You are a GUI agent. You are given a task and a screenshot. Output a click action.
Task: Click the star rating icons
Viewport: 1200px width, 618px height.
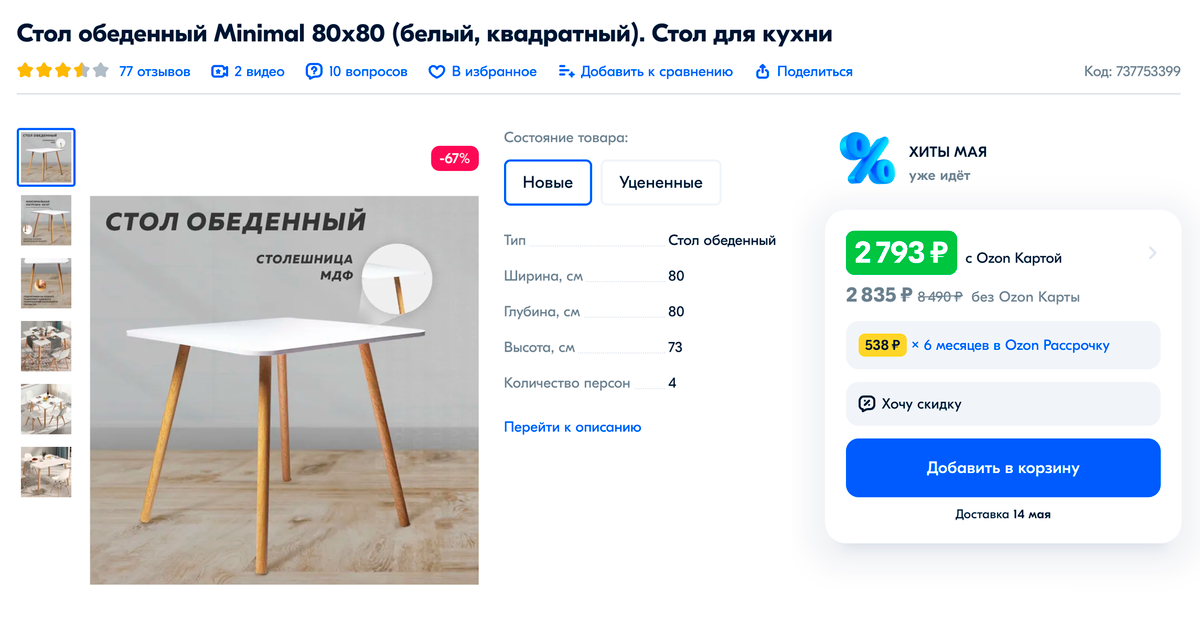pyautogui.click(x=63, y=71)
